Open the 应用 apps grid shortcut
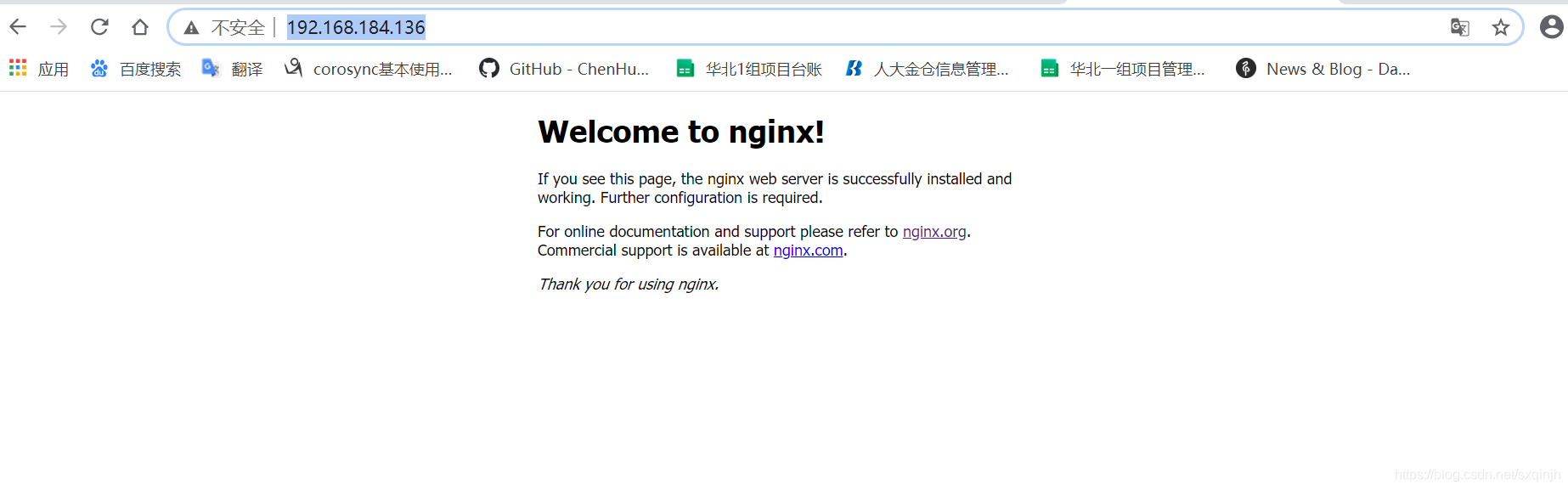Image resolution: width=1568 pixels, height=490 pixels. [x=39, y=69]
